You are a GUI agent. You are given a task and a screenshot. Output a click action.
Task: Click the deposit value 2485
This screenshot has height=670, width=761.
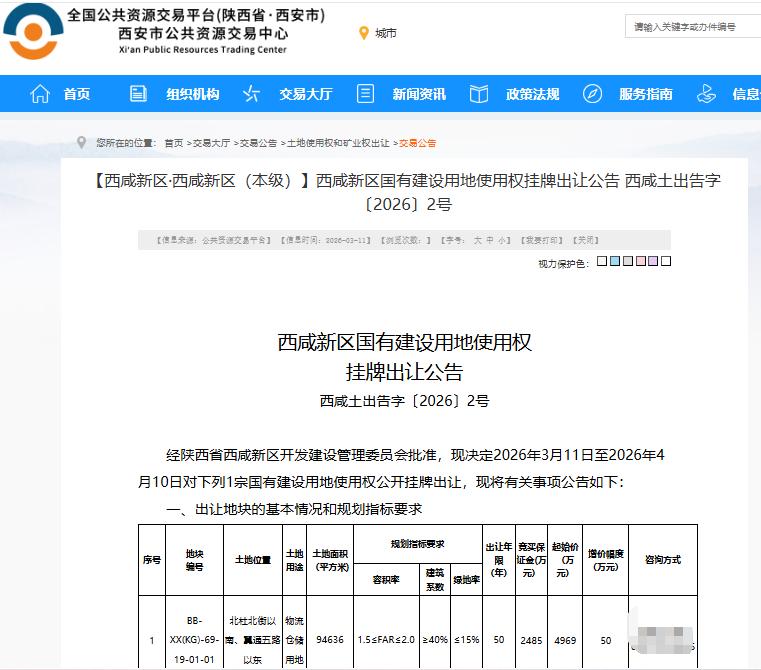tap(531, 640)
